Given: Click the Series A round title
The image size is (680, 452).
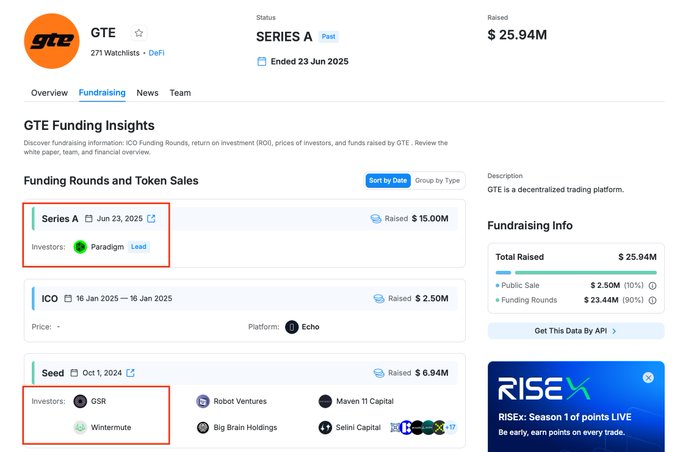Looking at the screenshot, I should pos(60,219).
